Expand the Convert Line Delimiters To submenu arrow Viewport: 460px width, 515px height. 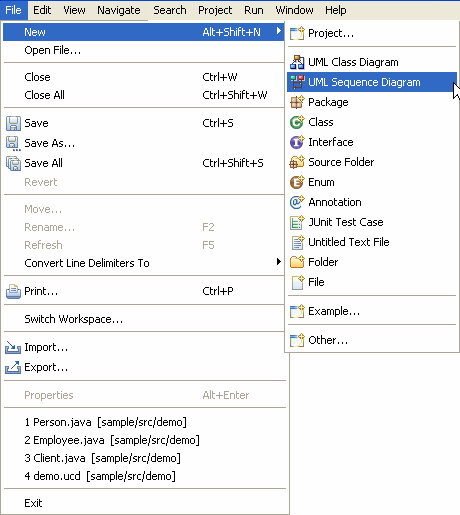click(x=279, y=262)
